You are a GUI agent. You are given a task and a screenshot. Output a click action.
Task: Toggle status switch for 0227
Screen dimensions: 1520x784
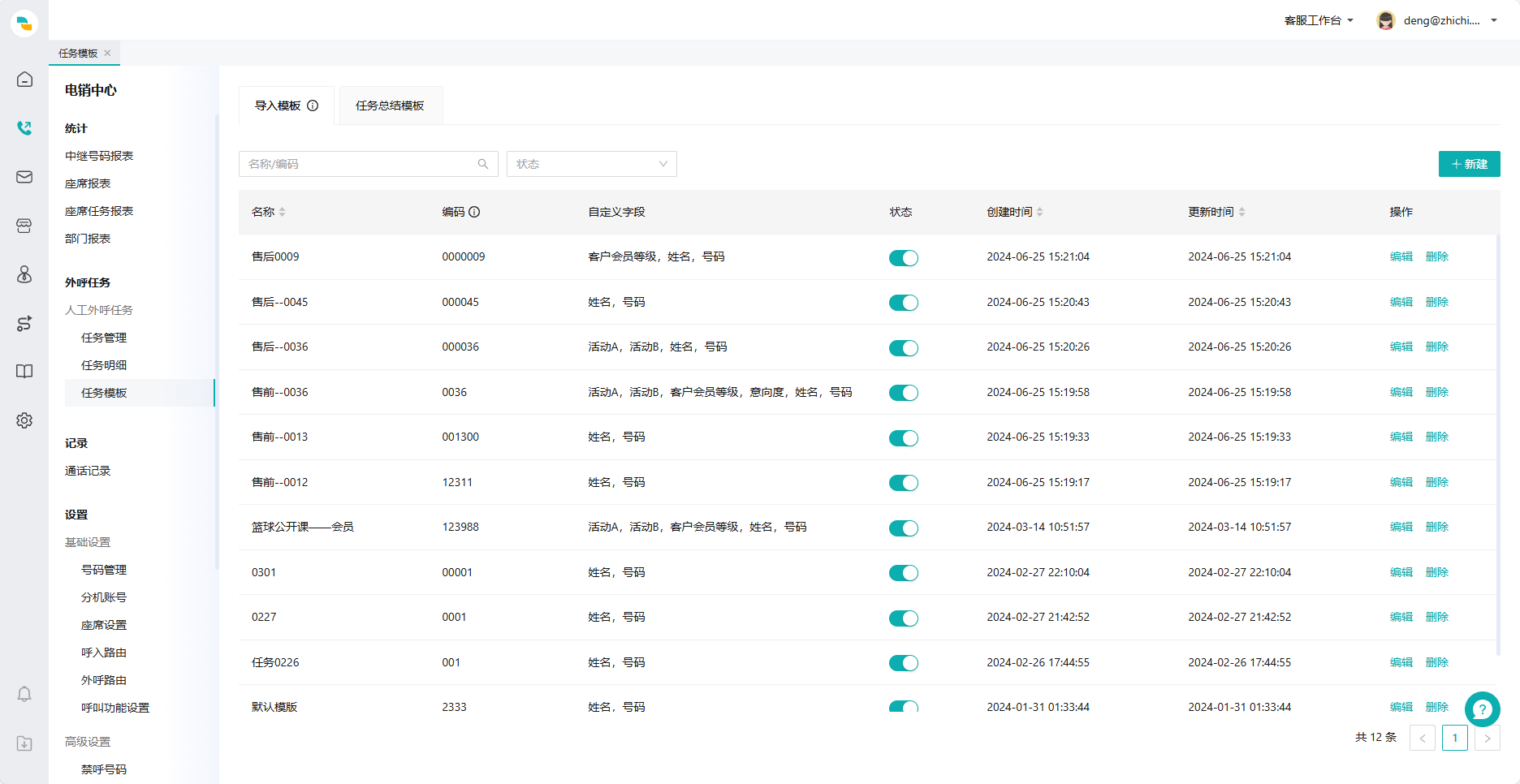904,618
